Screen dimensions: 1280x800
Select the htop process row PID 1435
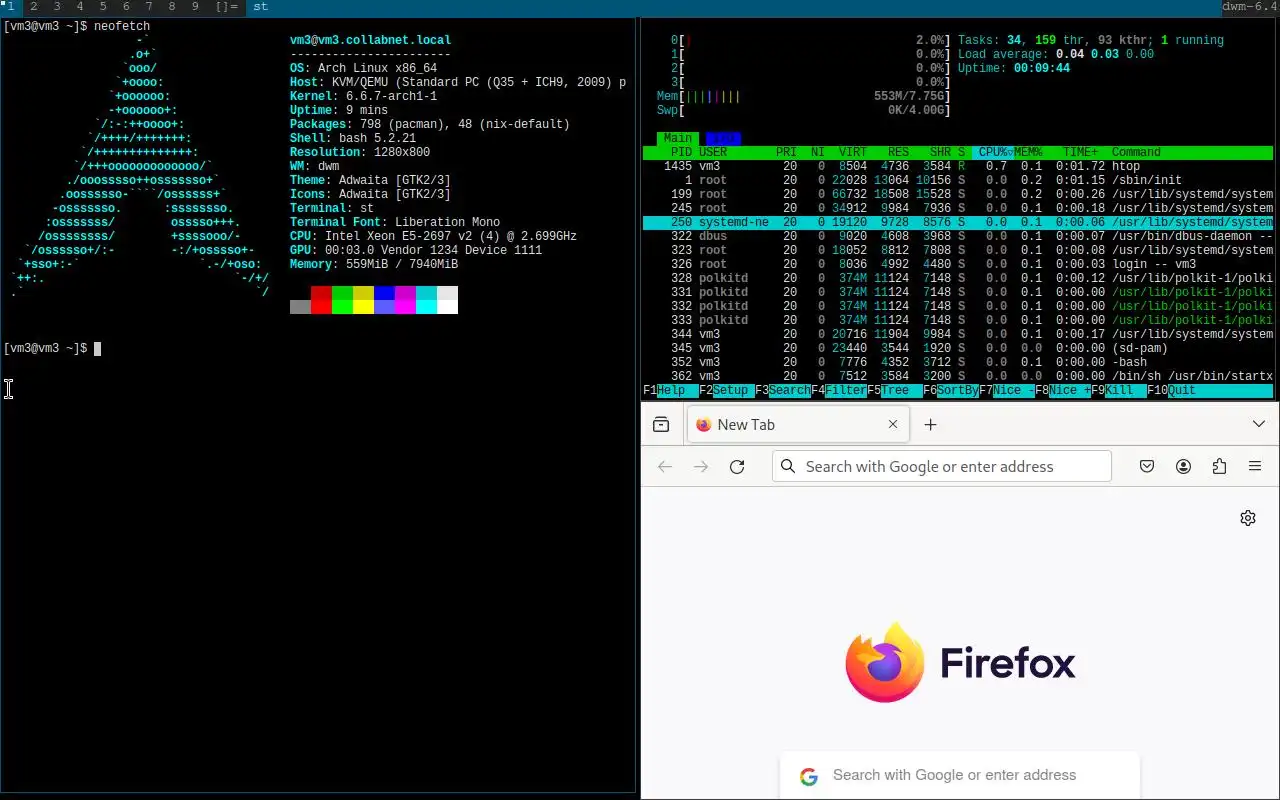(x=958, y=166)
